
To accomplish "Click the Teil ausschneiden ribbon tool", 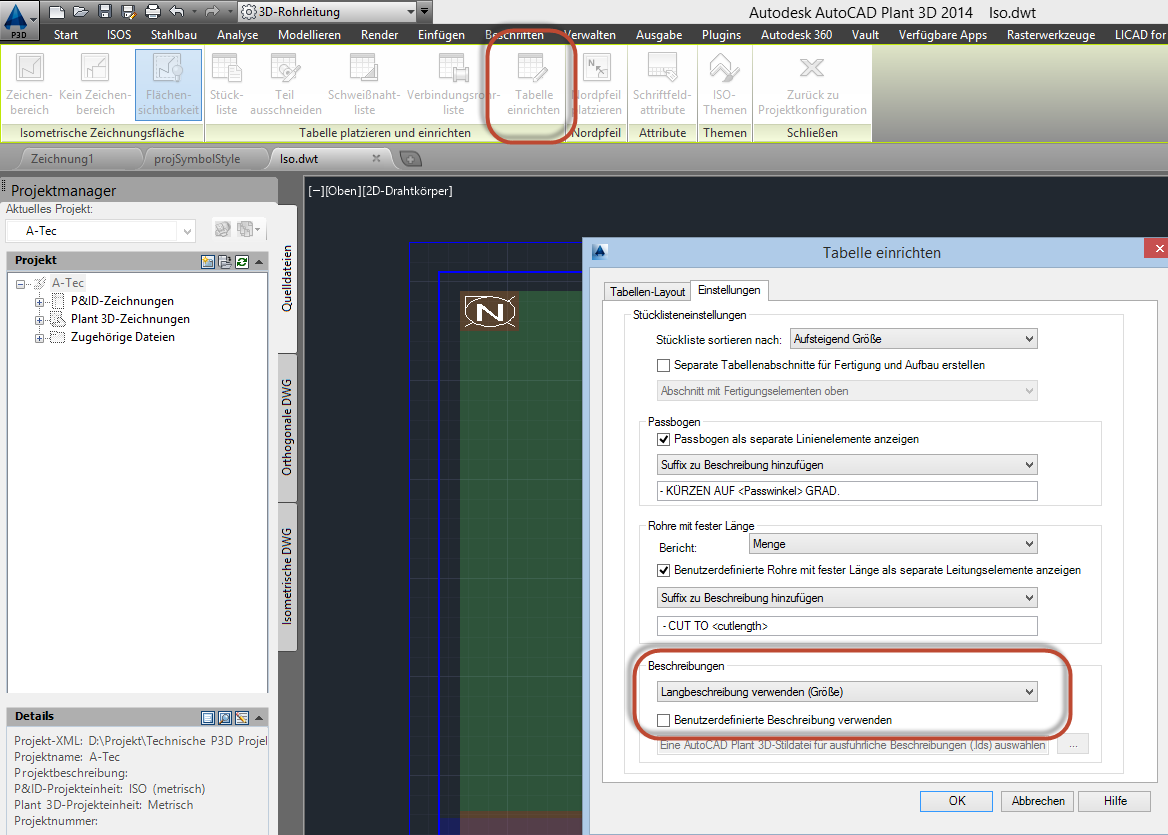I will pos(285,85).
